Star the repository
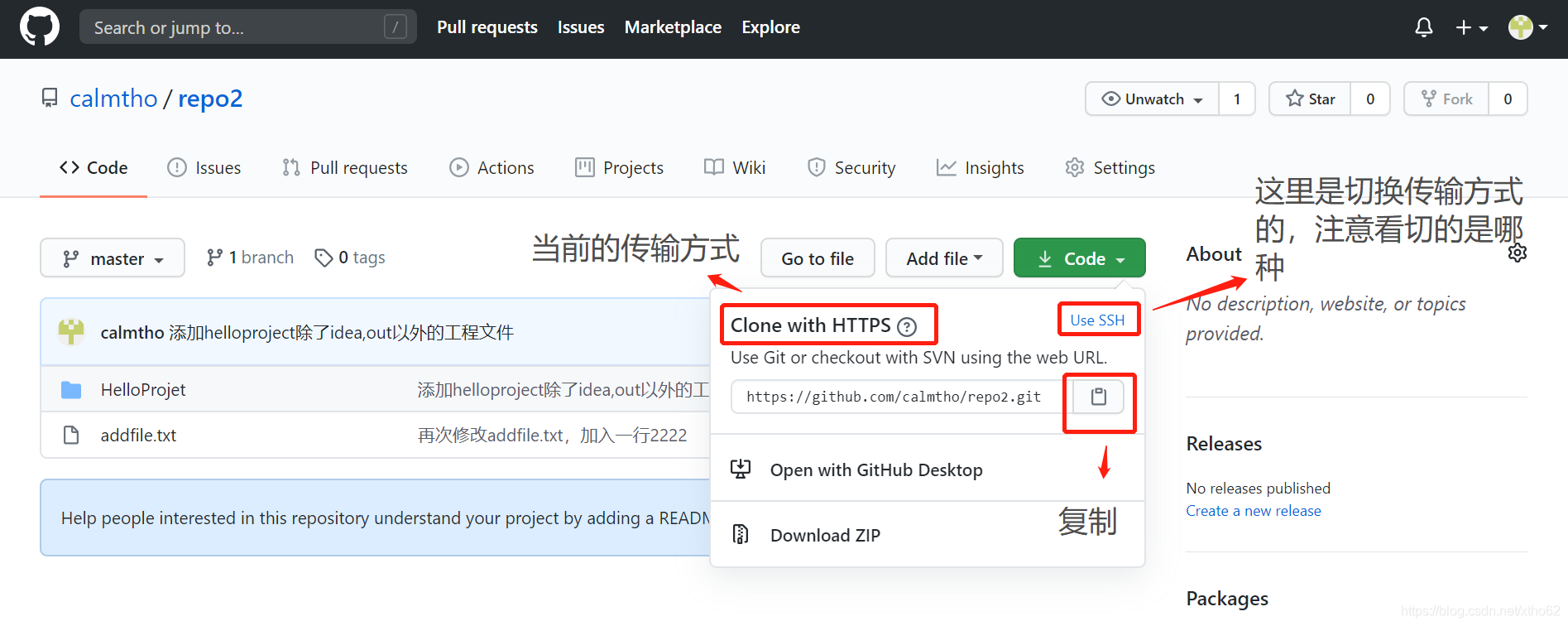The image size is (1568, 626). coord(1310,99)
